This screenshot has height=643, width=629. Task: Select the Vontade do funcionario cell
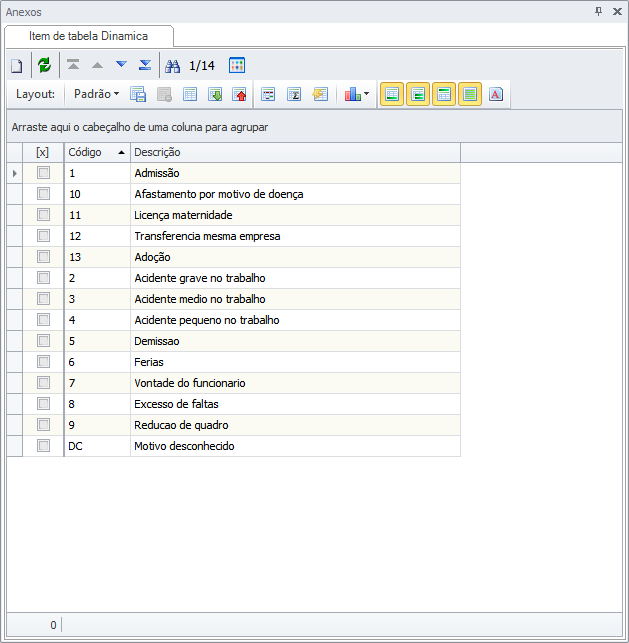pyautogui.click(x=295, y=383)
